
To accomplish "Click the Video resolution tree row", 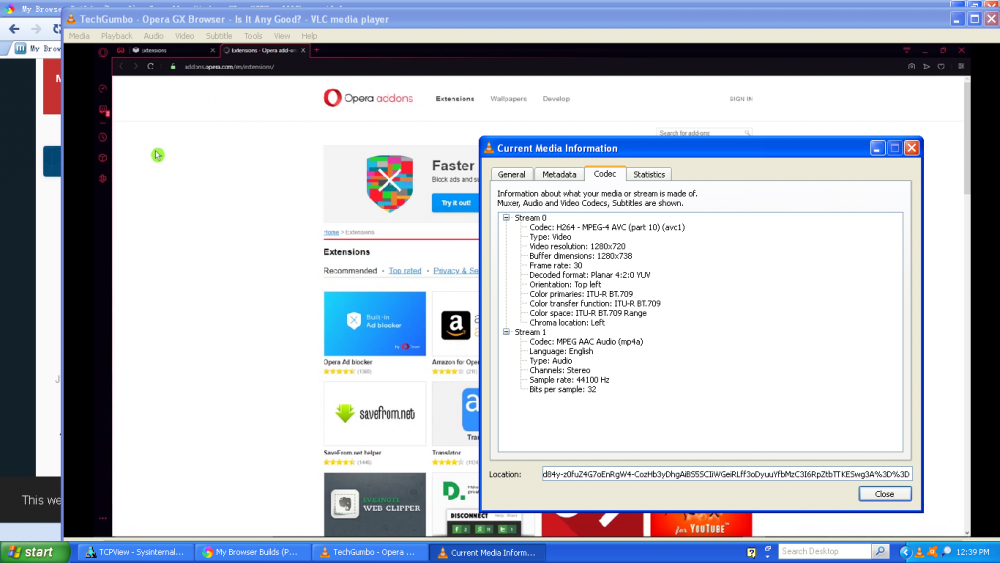I will pyautogui.click(x=577, y=246).
